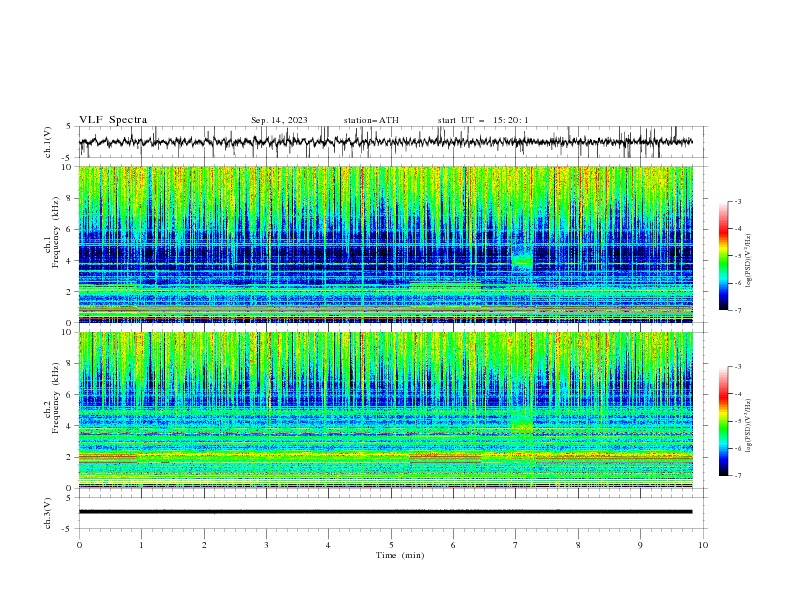Click the time axis tick label "7"

click(516, 545)
